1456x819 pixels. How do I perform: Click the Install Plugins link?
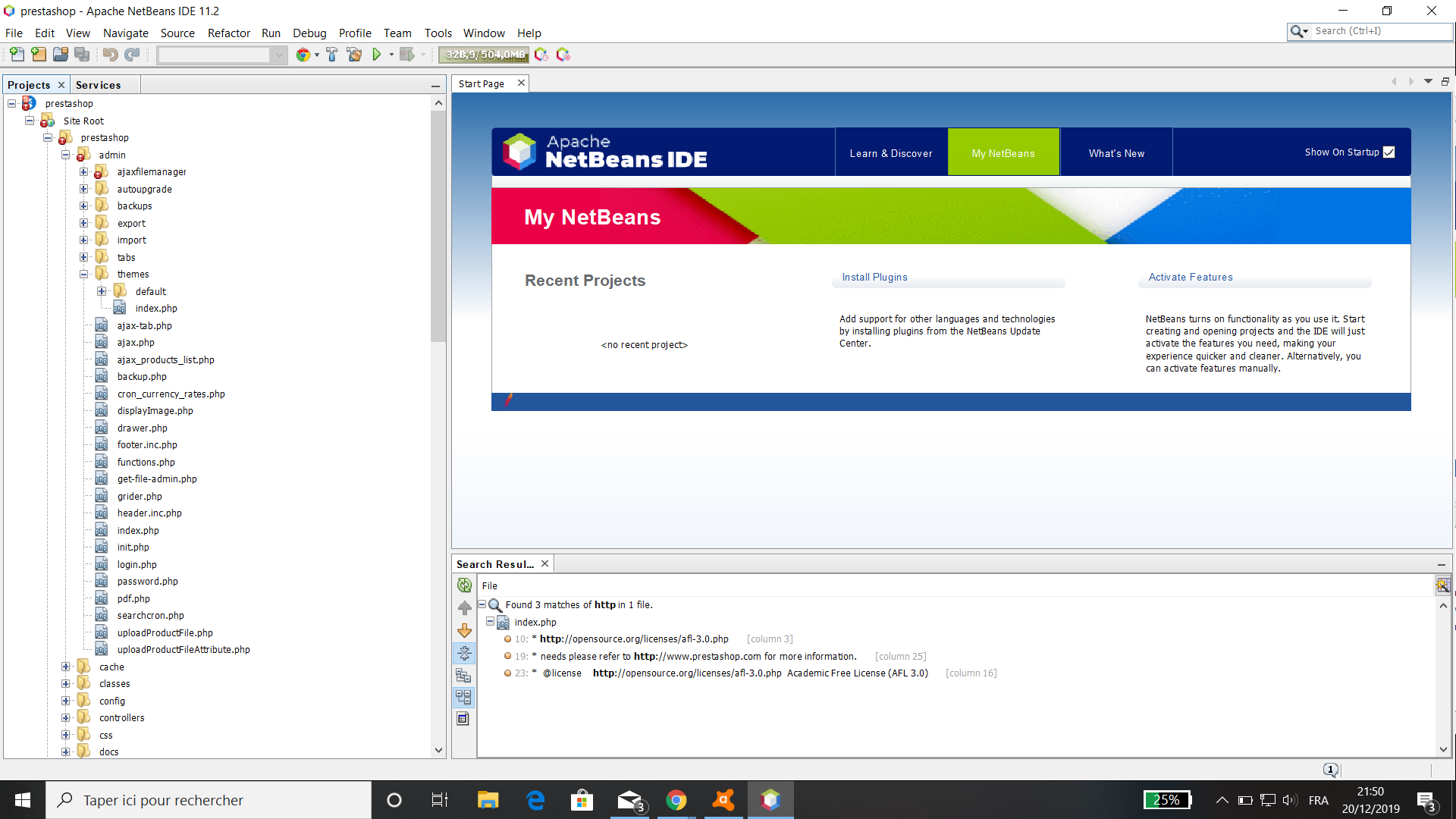(874, 278)
